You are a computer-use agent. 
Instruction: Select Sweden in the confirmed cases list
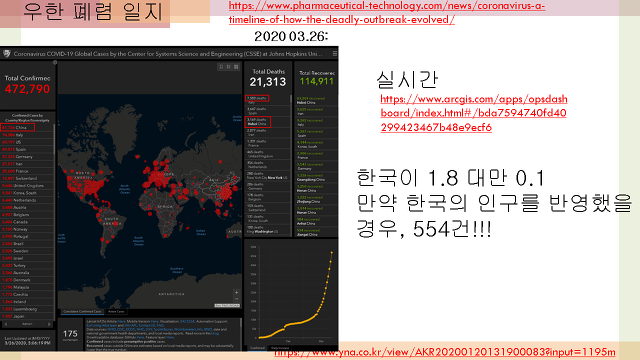(27, 251)
